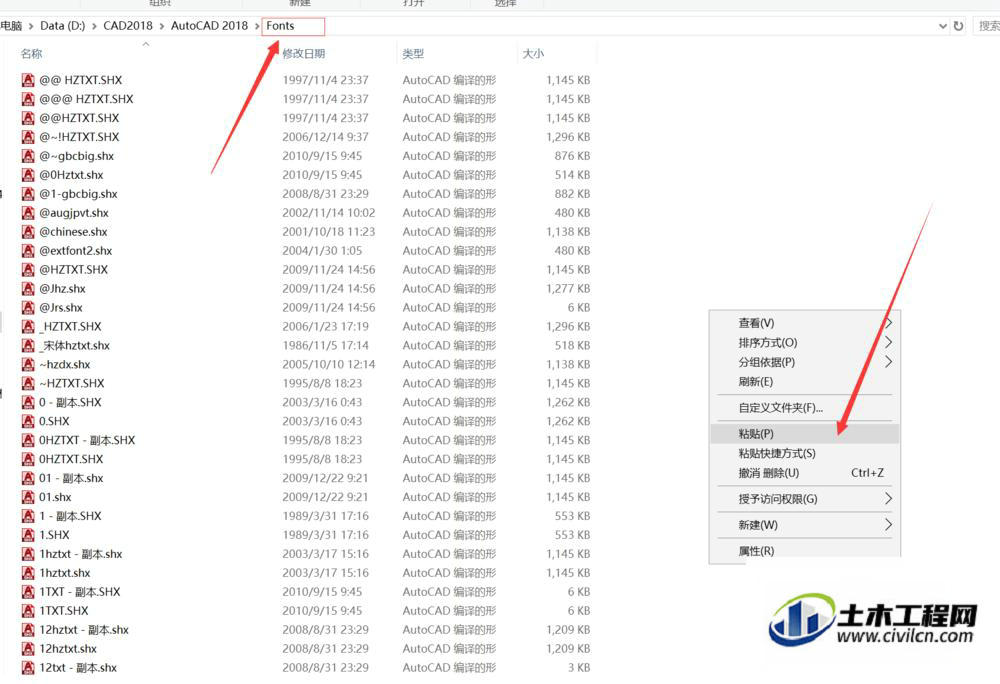Select file name @~!HZTXT.SHX
The width and height of the screenshot is (1000, 684).
(79, 137)
